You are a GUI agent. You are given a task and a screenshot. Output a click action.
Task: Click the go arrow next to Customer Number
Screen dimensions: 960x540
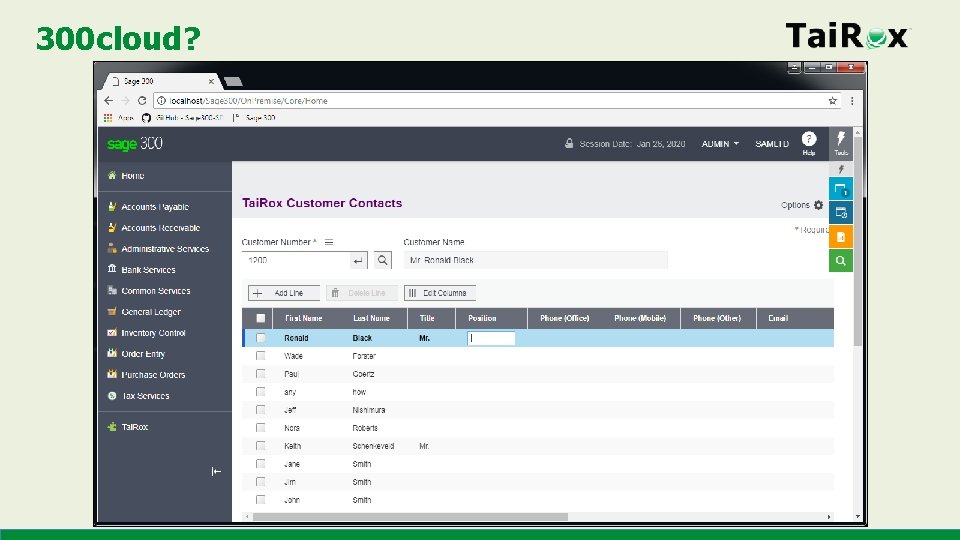point(358,260)
